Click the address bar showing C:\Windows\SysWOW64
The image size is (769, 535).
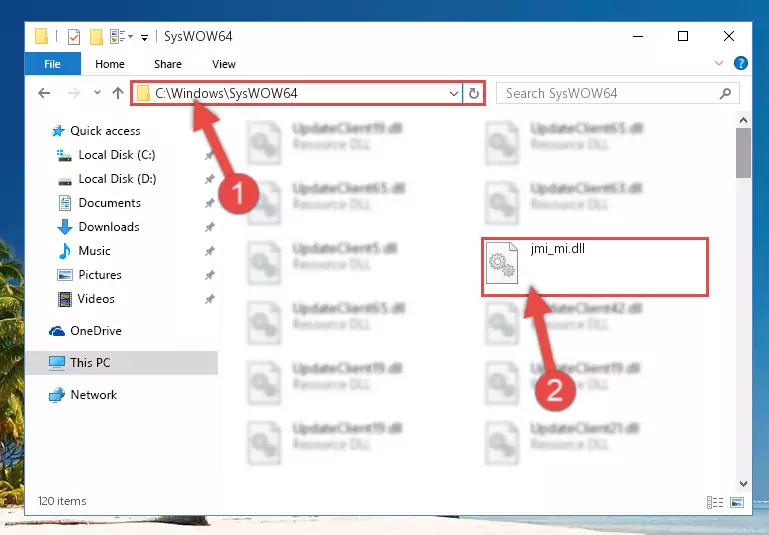click(296, 93)
